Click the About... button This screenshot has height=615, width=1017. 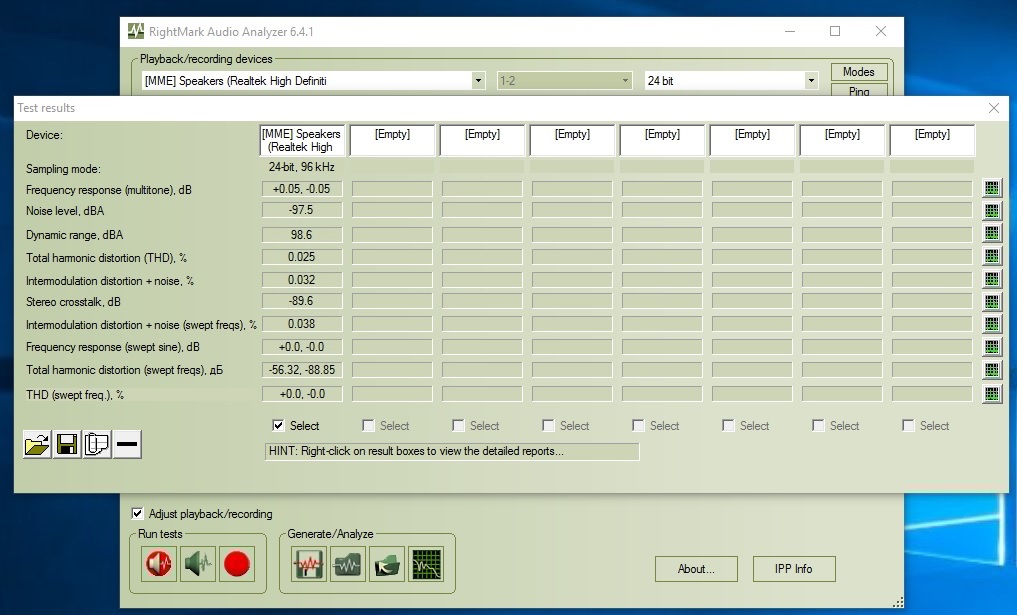click(696, 569)
